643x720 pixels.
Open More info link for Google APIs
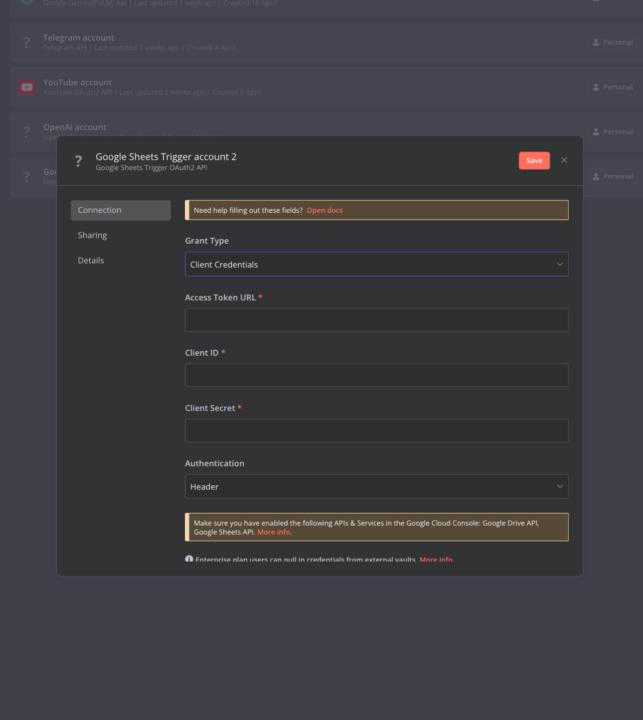(x=274, y=532)
